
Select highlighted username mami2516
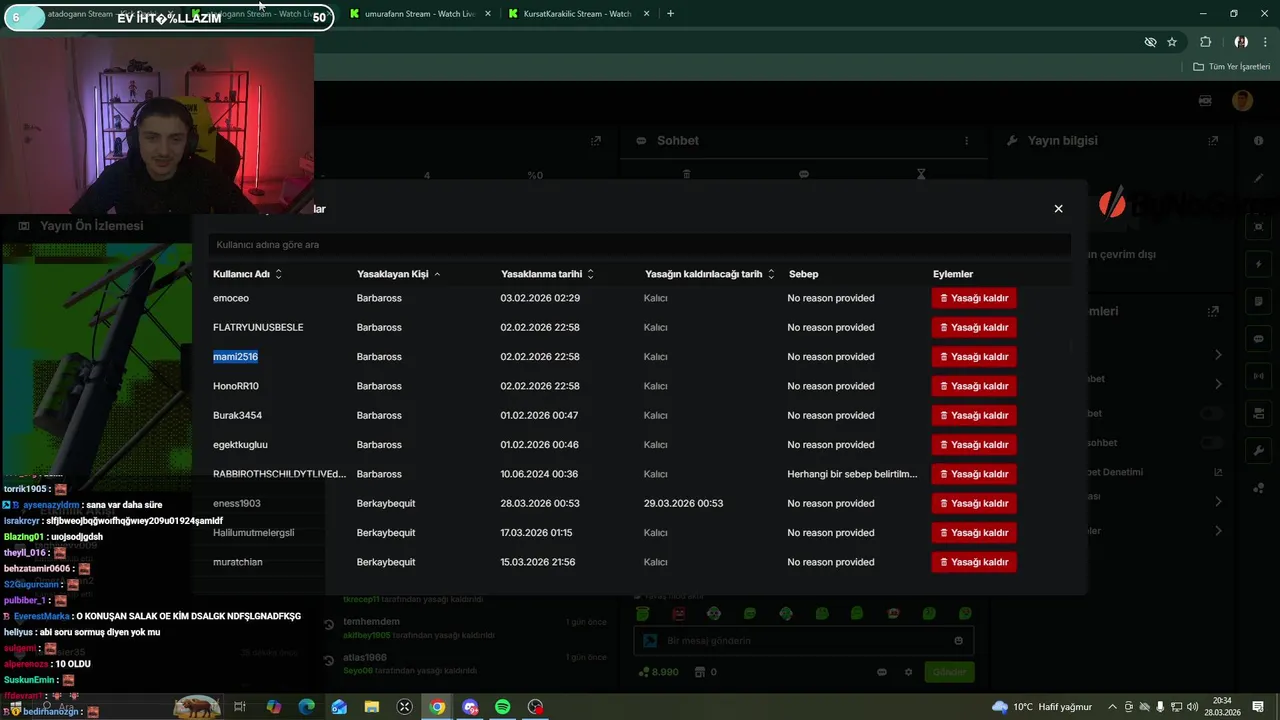tap(235, 357)
